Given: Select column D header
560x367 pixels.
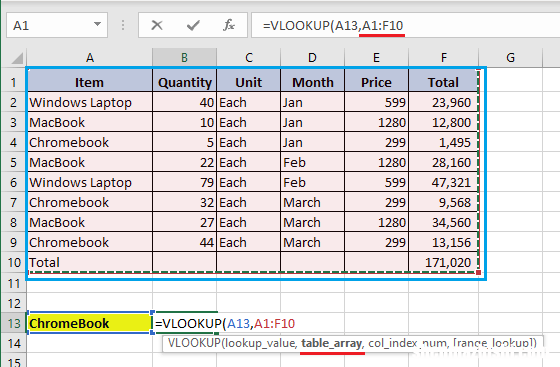Looking at the screenshot, I should click(x=312, y=57).
